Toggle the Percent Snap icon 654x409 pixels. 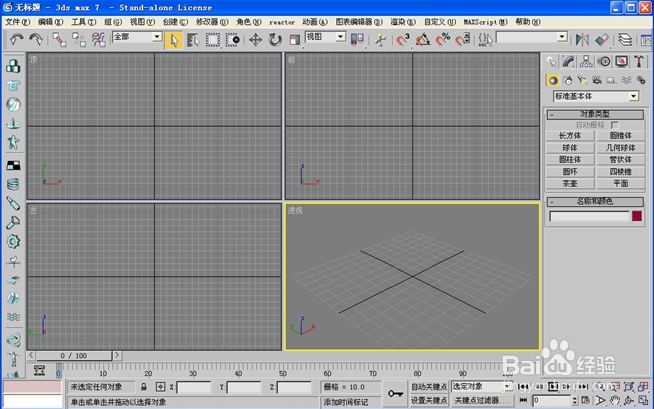[x=443, y=40]
